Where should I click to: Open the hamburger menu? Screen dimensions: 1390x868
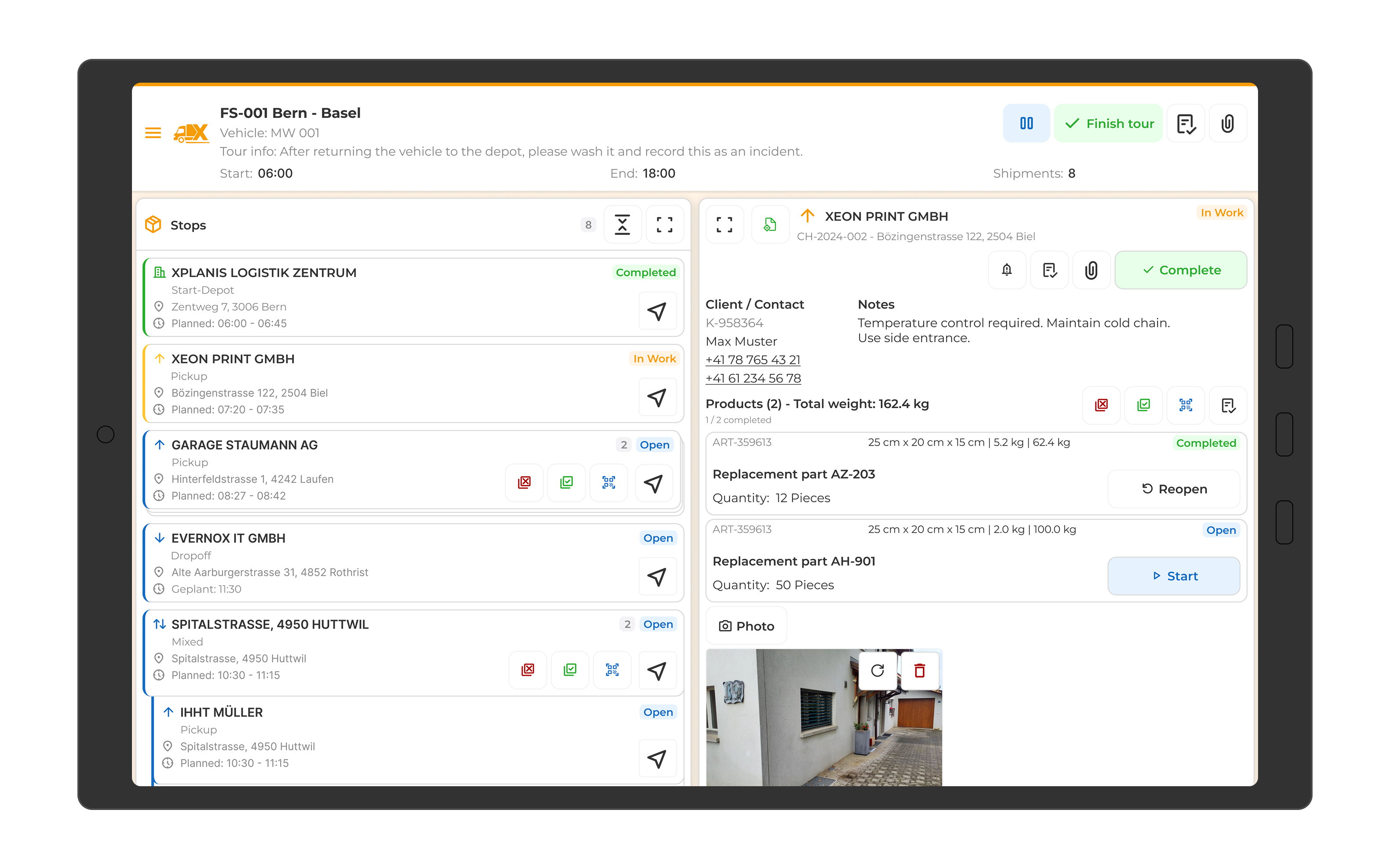[x=153, y=133]
